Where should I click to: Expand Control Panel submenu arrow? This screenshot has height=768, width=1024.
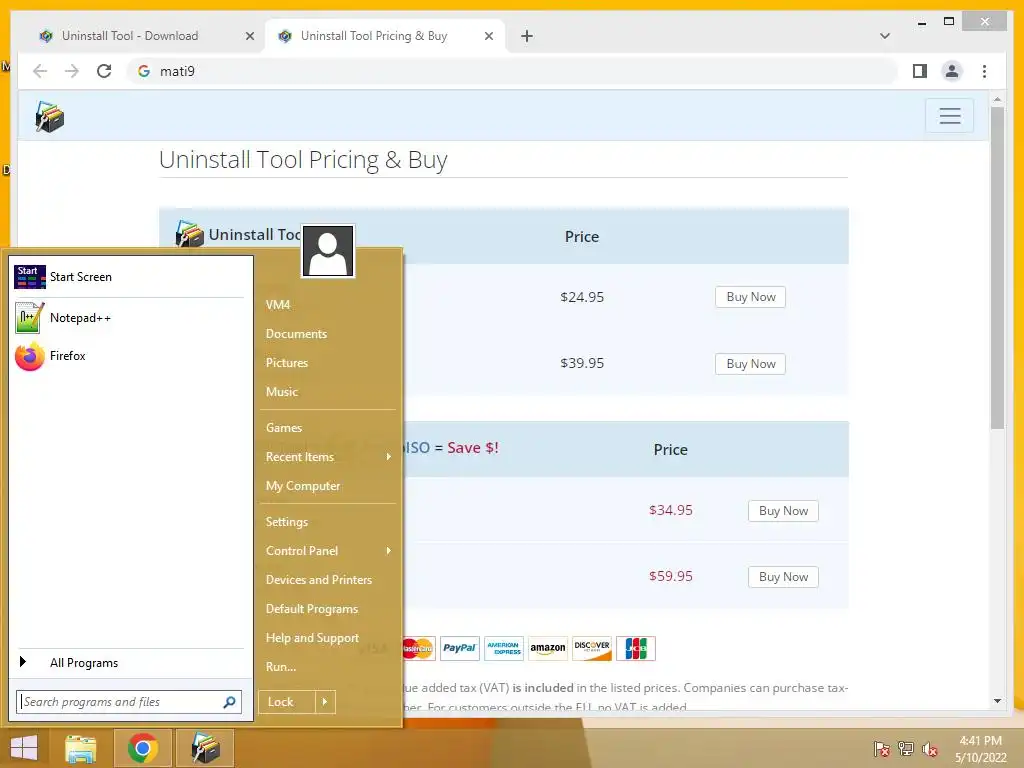[389, 551]
